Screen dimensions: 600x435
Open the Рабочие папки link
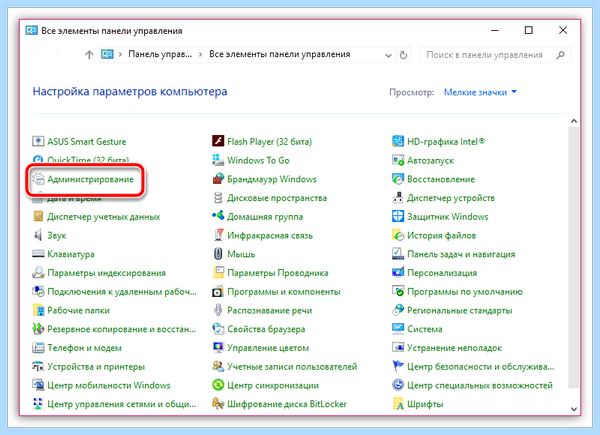coord(78,310)
